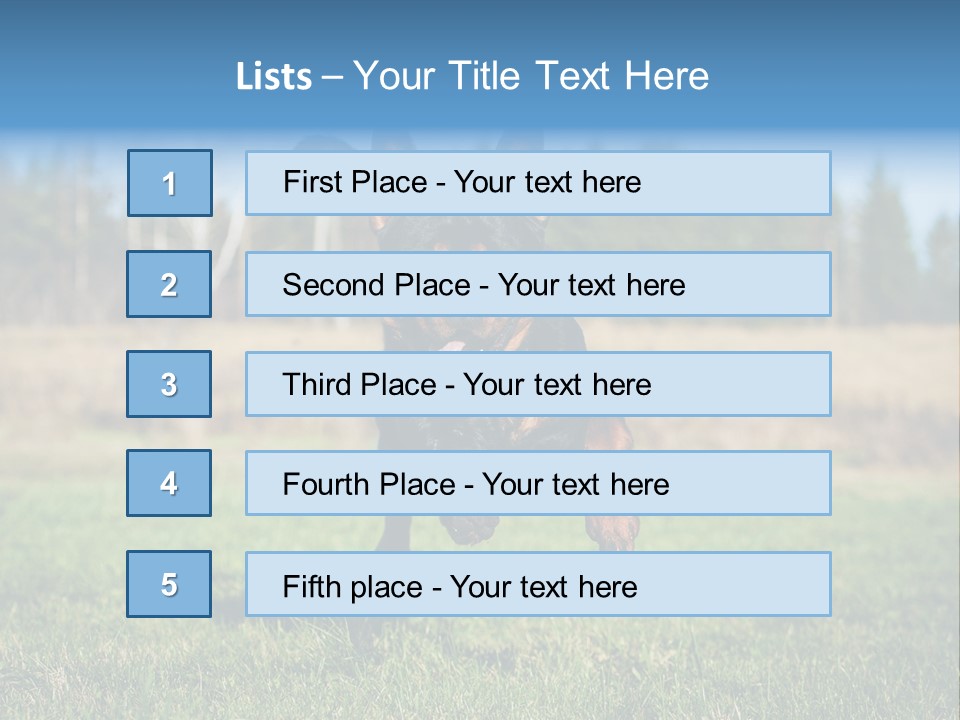Click 'Your text here' in Third Place row
Viewport: 960px width, 720px height.
point(557,385)
